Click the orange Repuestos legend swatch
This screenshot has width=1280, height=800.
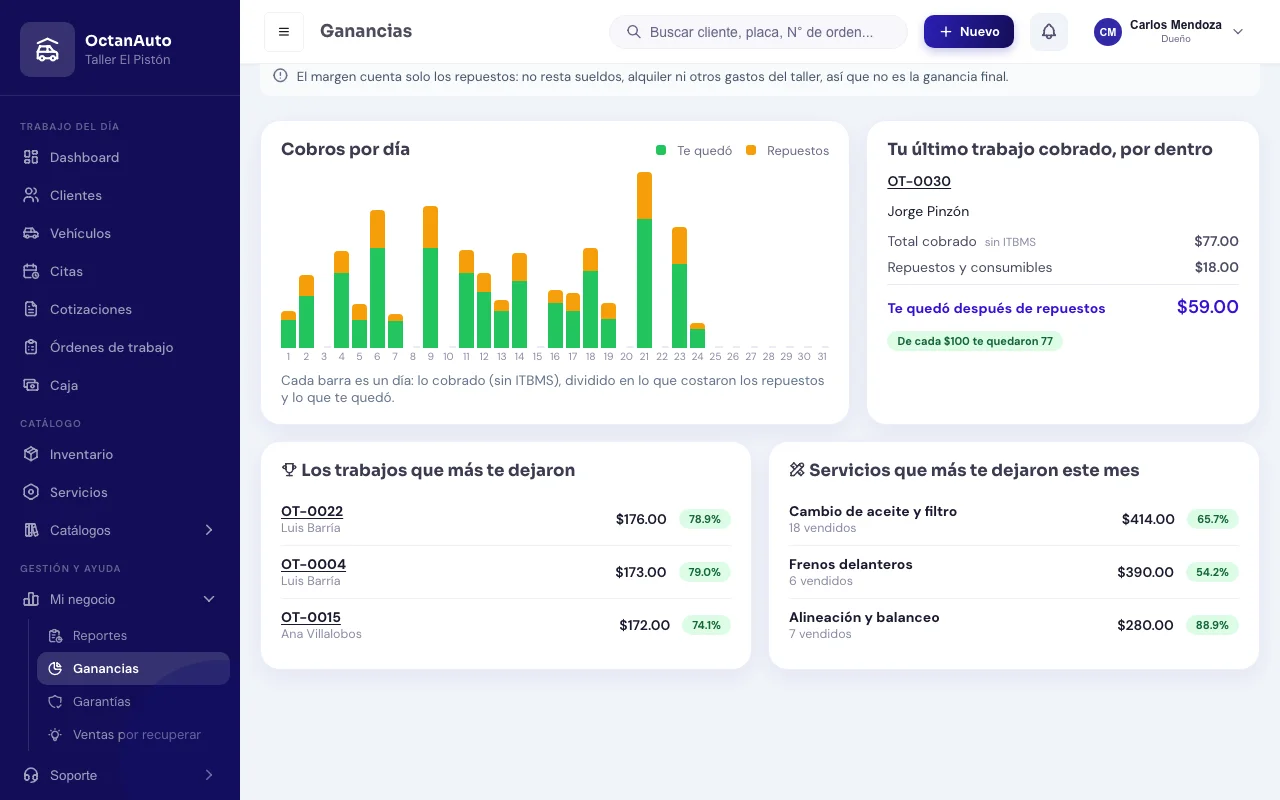(751, 150)
